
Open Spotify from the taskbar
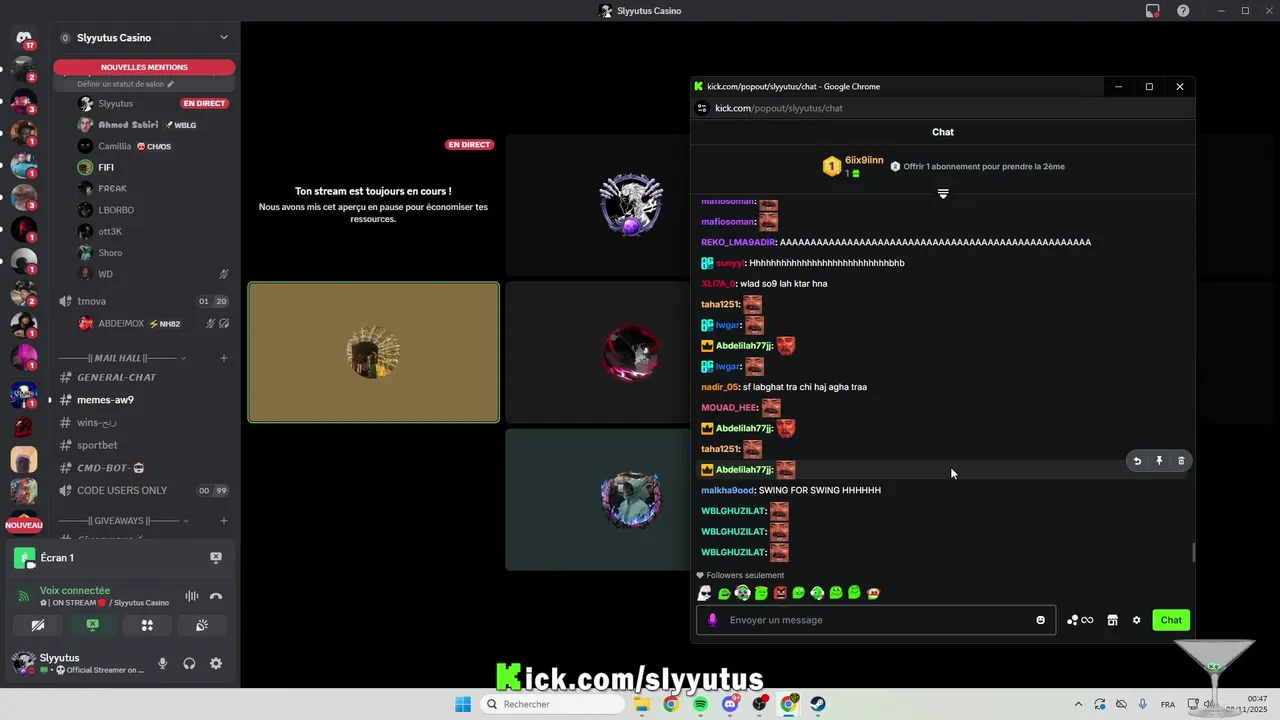pos(700,704)
